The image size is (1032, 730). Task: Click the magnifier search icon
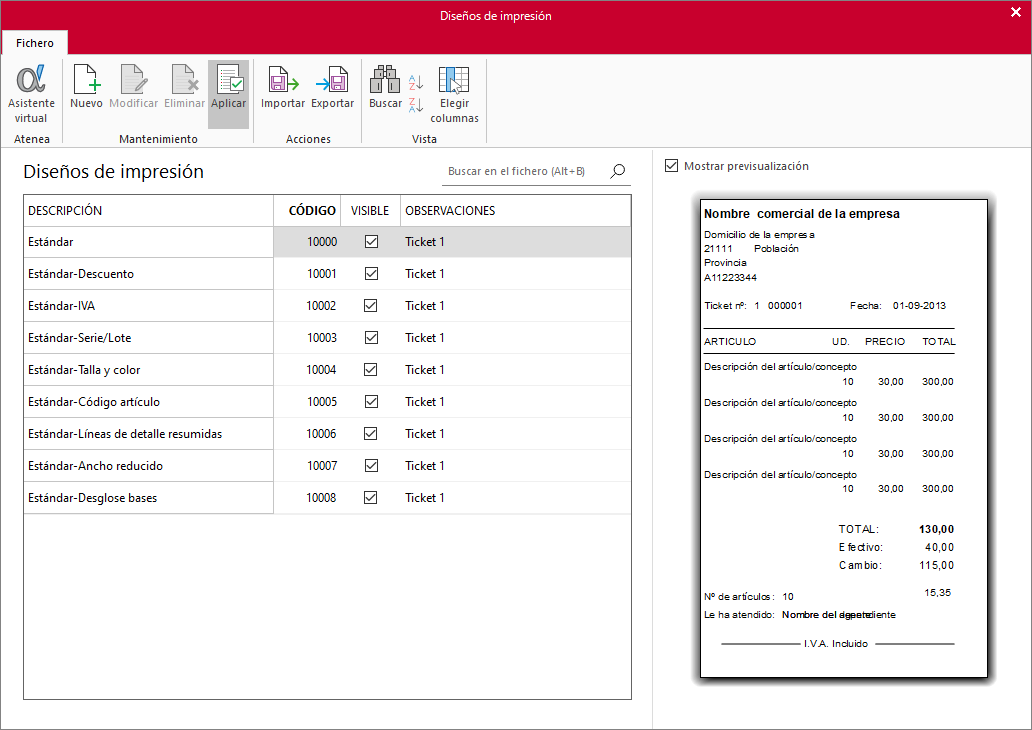click(x=617, y=171)
